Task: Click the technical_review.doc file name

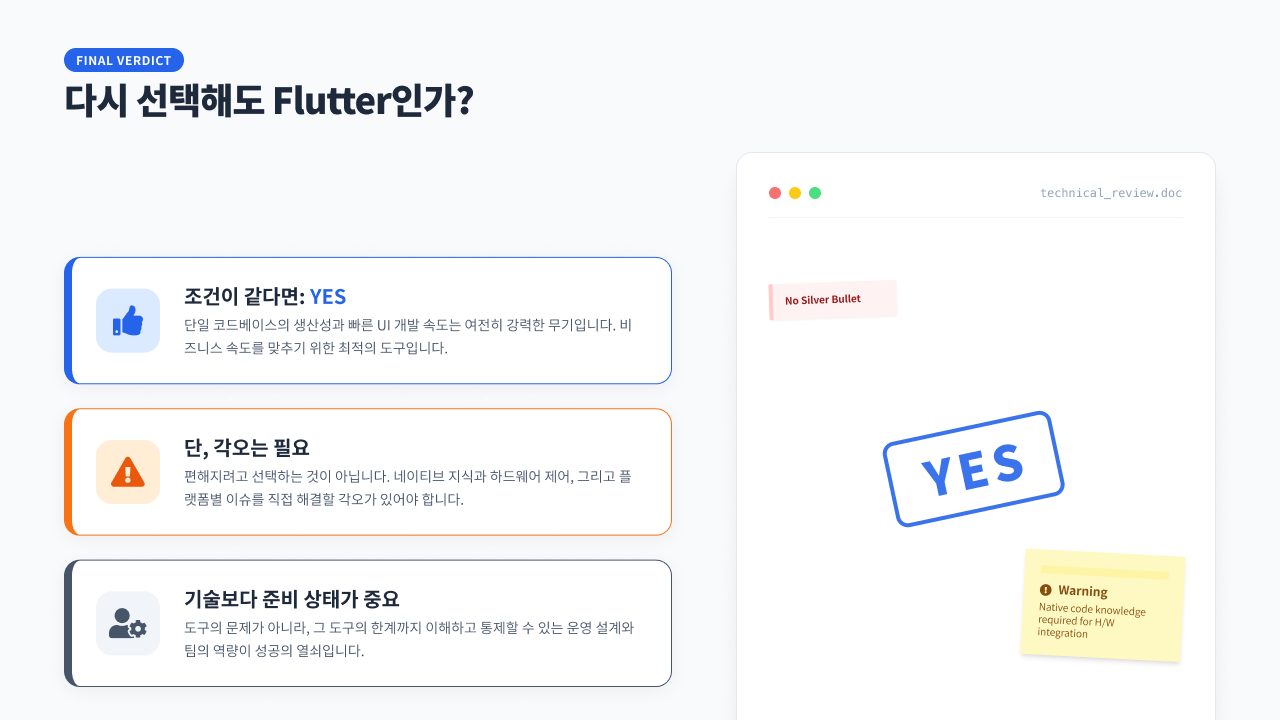Action: coord(1111,193)
